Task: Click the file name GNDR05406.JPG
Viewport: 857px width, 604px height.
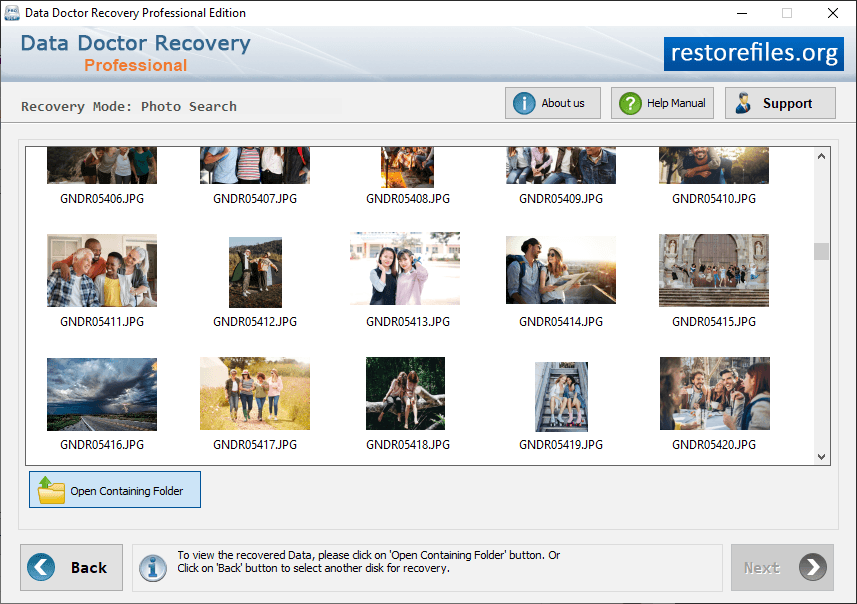Action: [102, 198]
